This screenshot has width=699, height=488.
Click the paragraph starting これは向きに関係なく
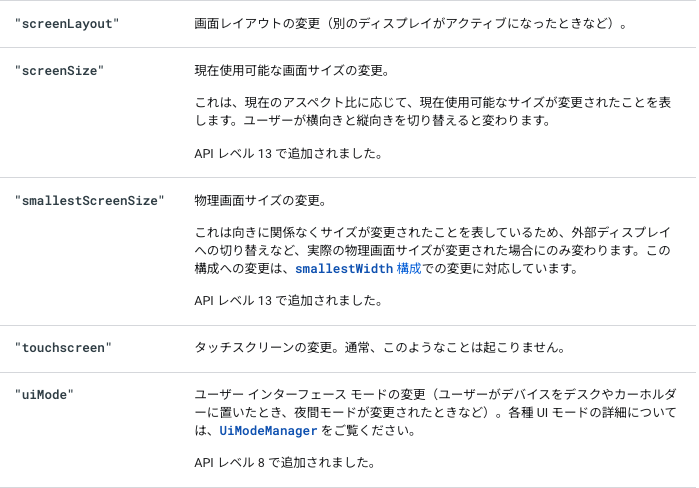[432, 250]
